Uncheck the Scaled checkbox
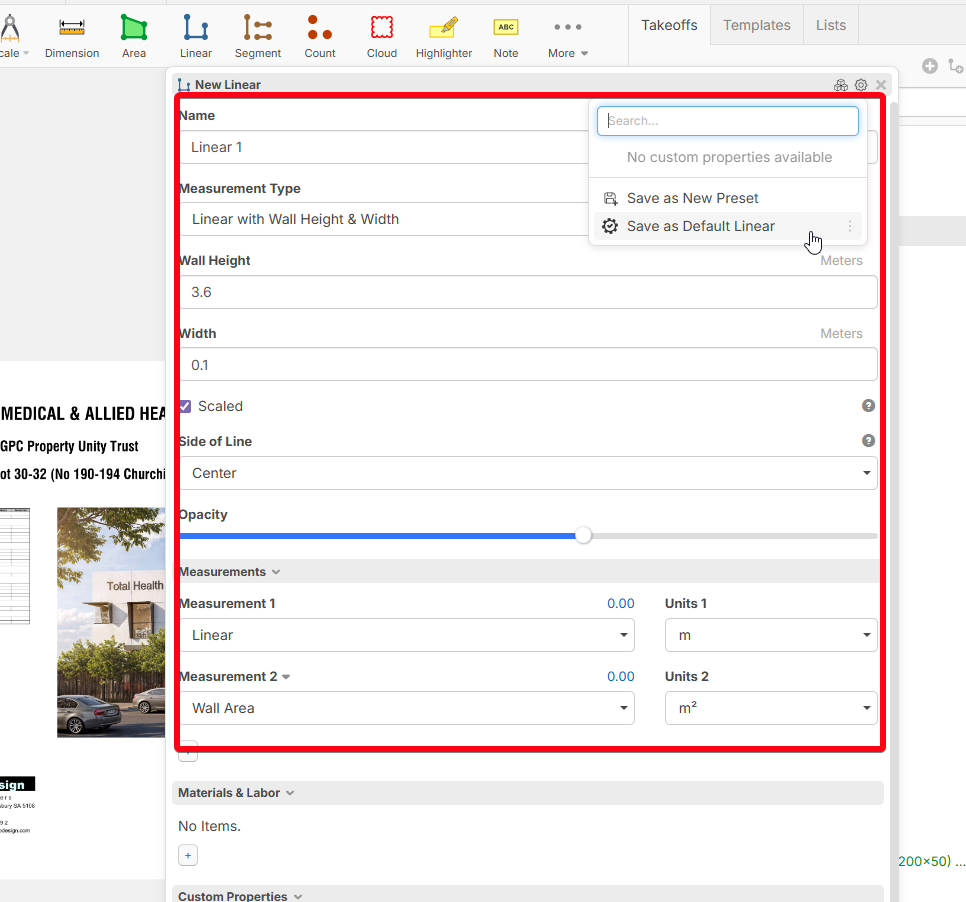 (185, 406)
